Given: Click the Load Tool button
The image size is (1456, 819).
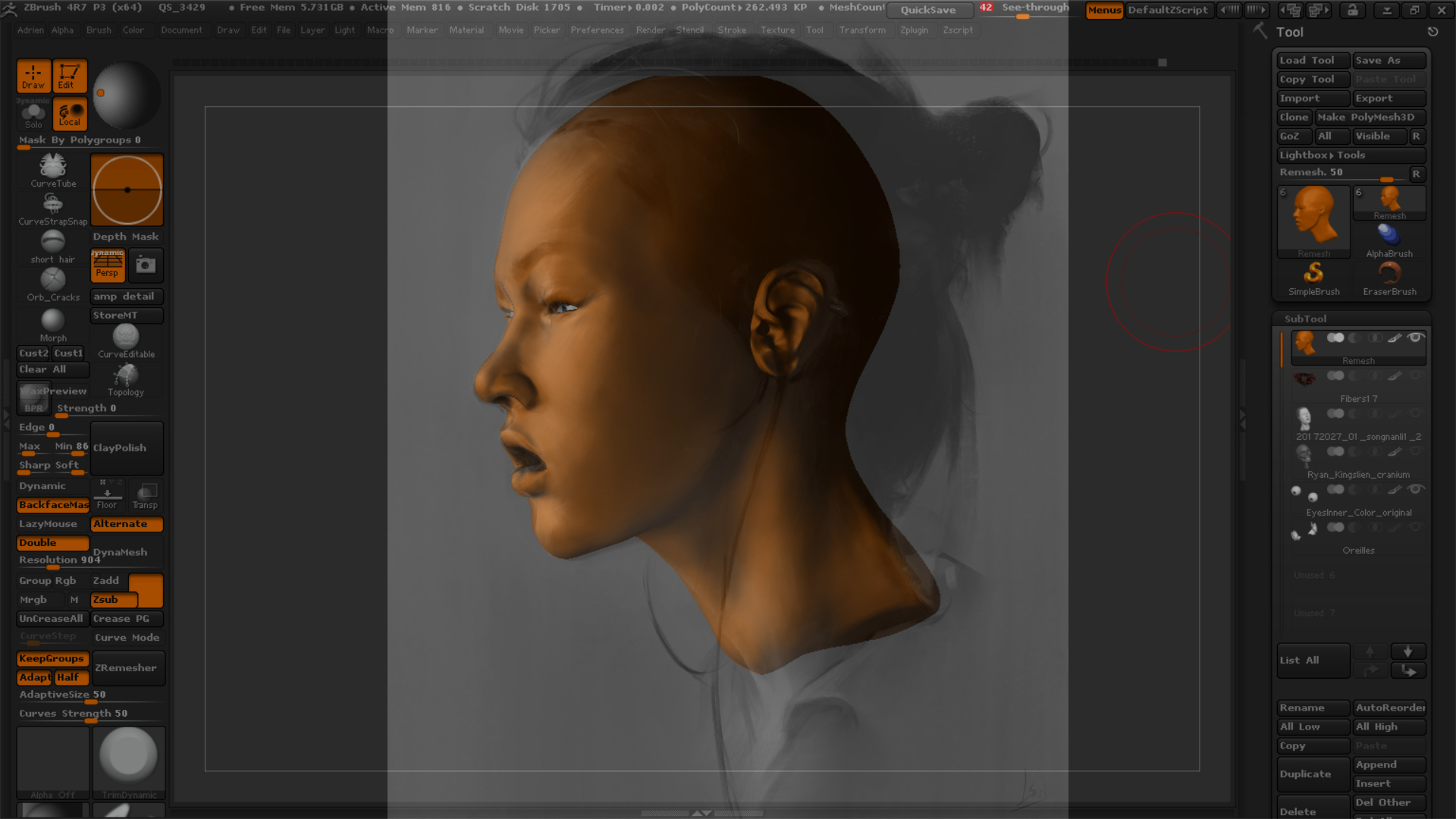Looking at the screenshot, I should click(1313, 60).
